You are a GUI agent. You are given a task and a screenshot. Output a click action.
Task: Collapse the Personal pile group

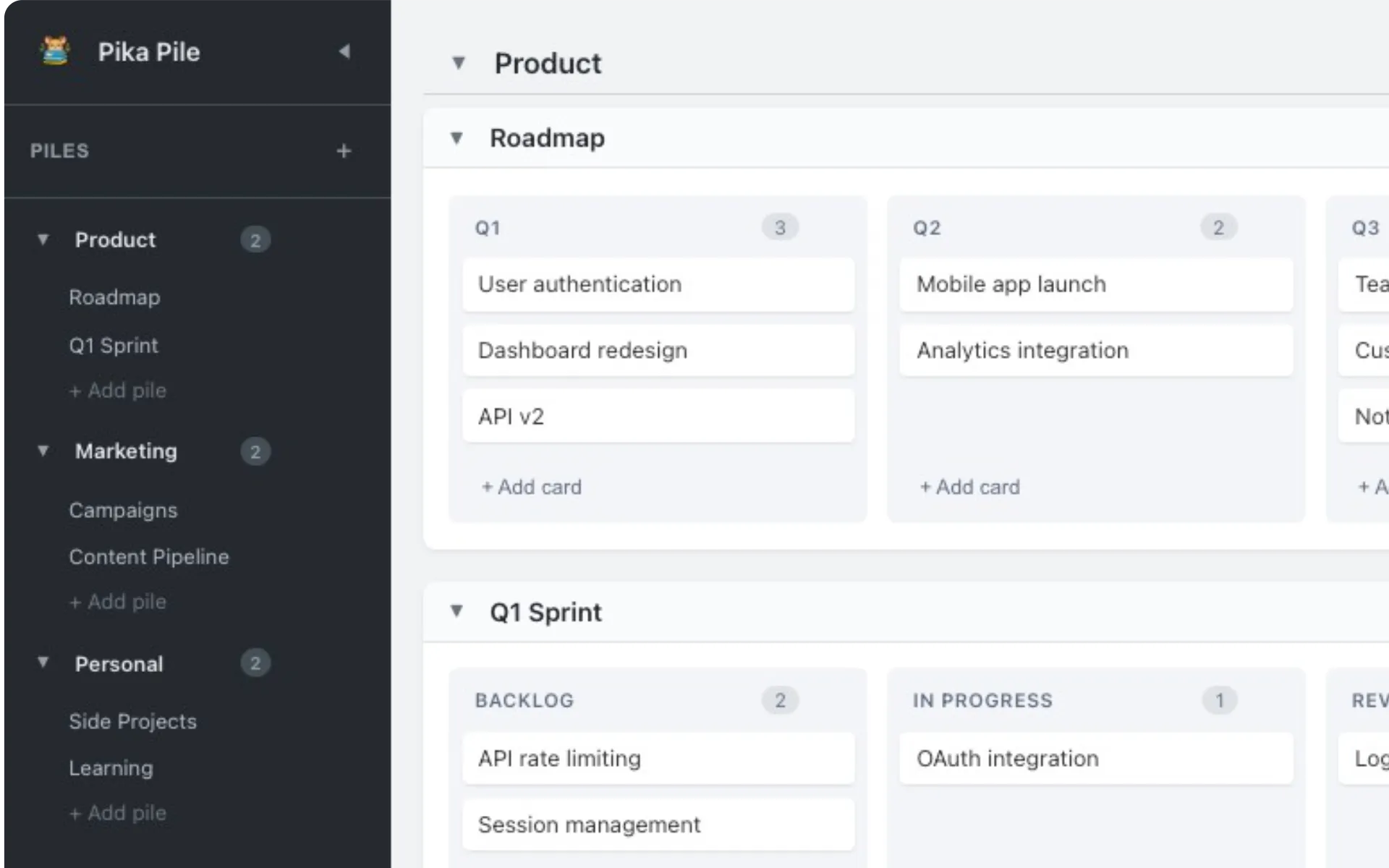pyautogui.click(x=43, y=663)
